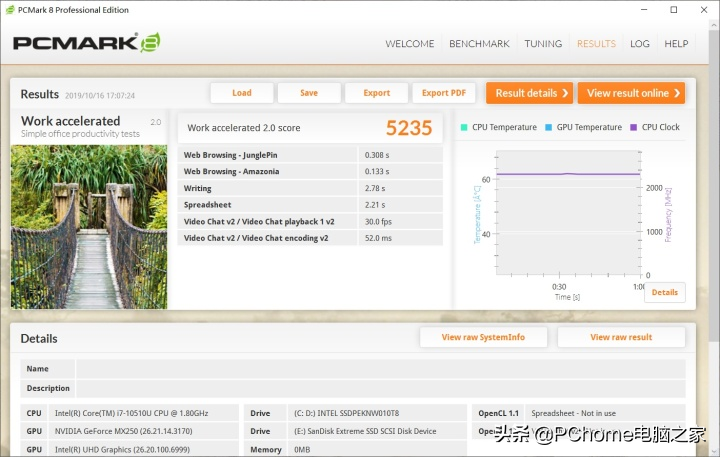Click the Save results button
Screen dimensions: 720x457
click(x=309, y=93)
